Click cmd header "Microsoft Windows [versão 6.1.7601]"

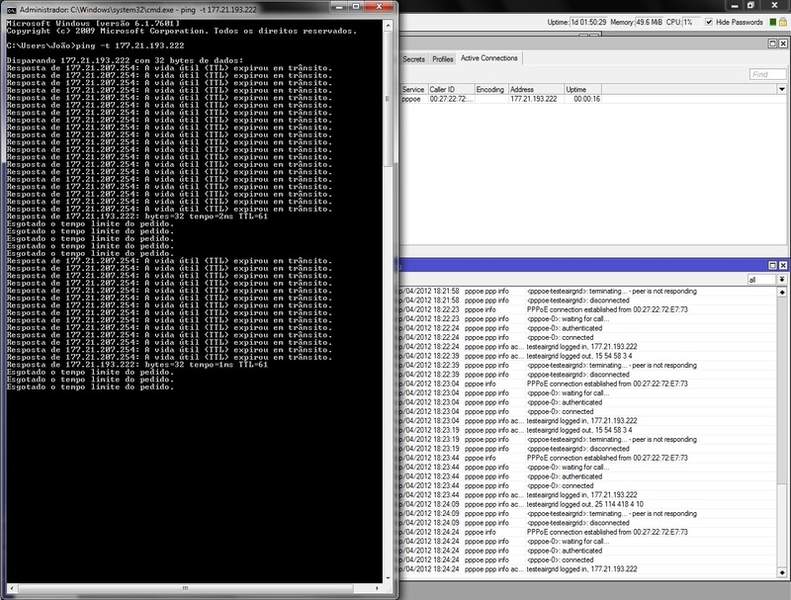pos(93,23)
